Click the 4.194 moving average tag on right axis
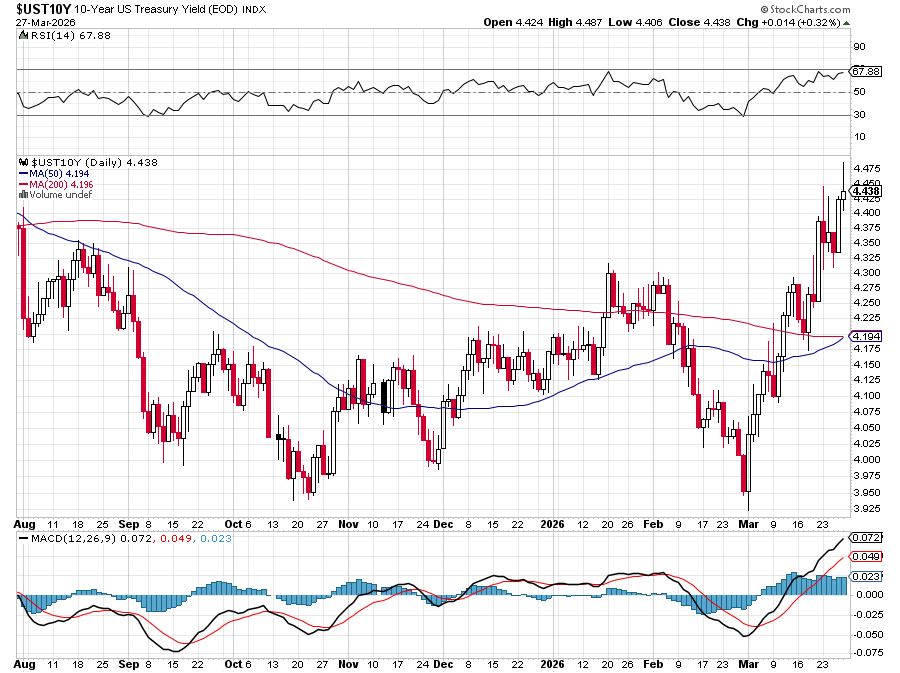 tap(865, 336)
